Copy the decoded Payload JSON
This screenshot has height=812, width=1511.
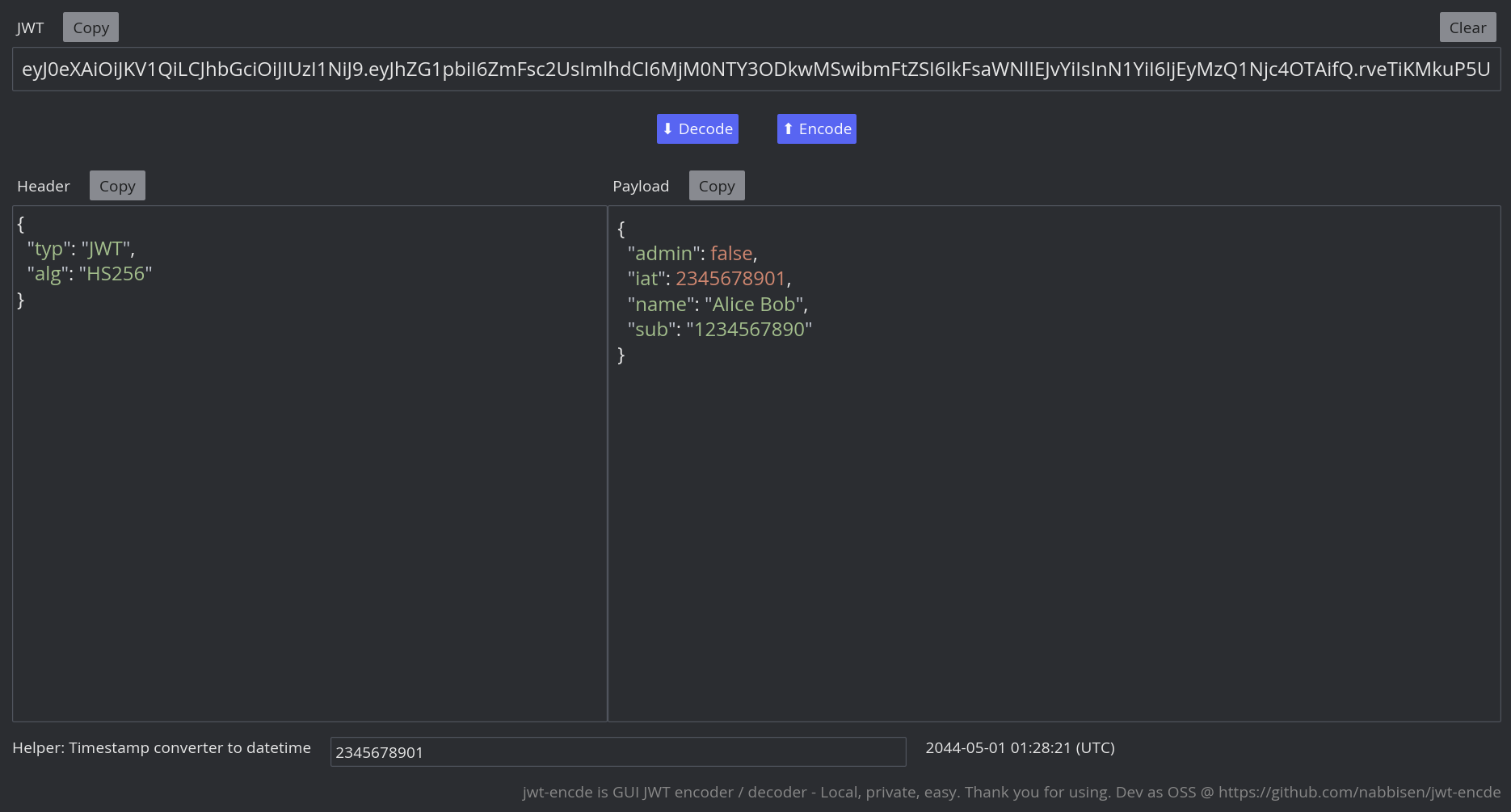pyautogui.click(x=716, y=185)
